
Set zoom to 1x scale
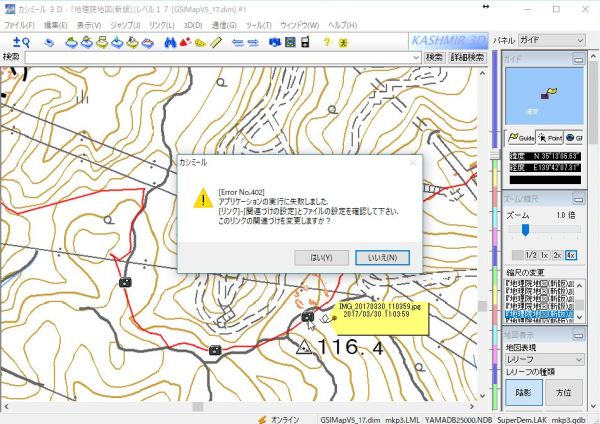point(544,255)
